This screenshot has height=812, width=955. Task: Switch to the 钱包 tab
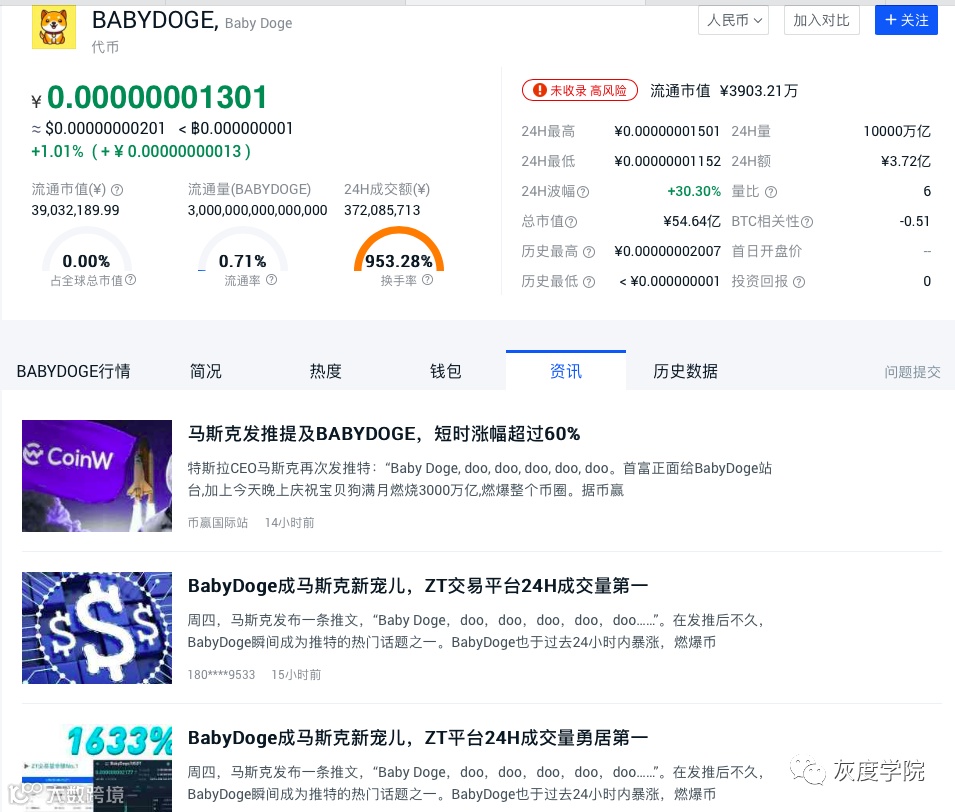pyautogui.click(x=446, y=371)
